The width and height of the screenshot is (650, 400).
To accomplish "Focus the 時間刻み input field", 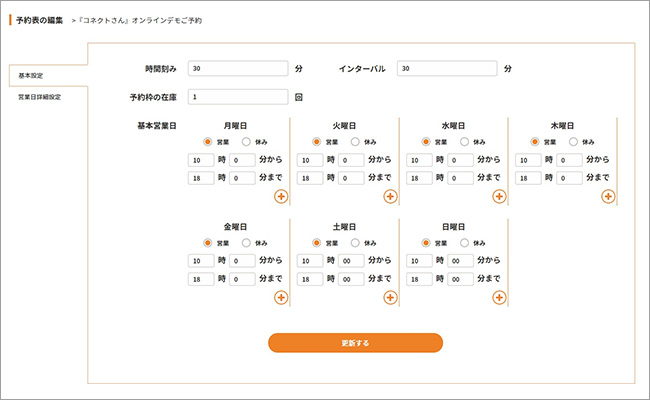I will click(x=238, y=69).
